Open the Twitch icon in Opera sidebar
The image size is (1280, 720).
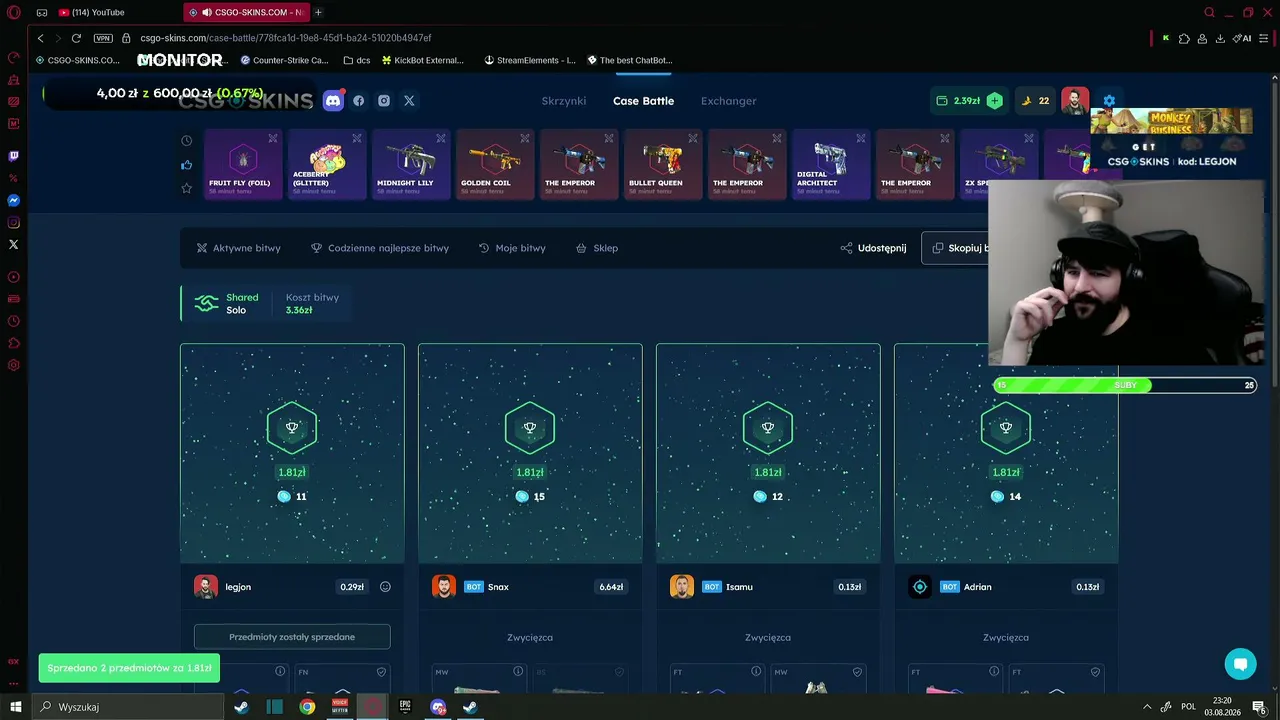pyautogui.click(x=14, y=156)
